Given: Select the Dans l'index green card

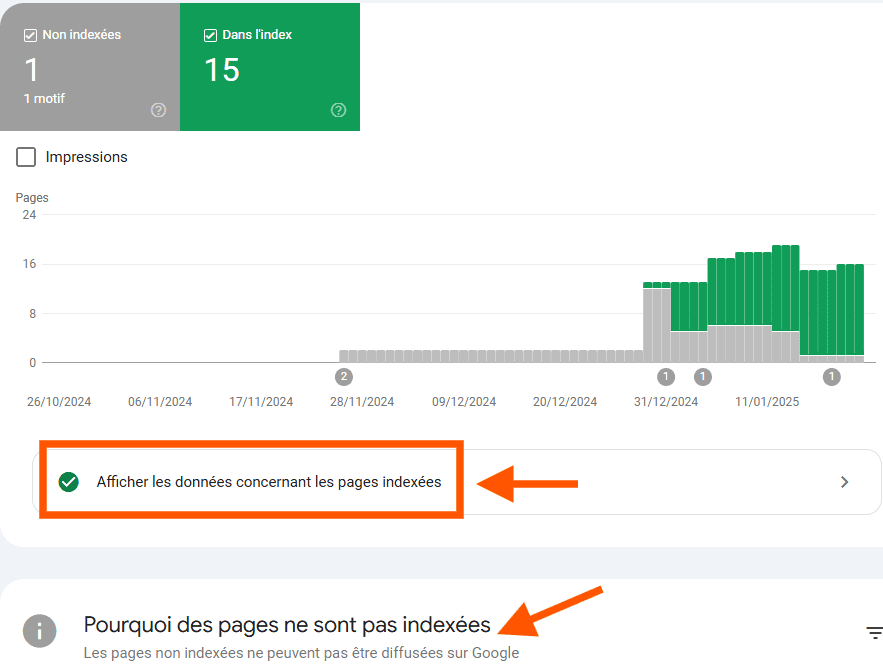Looking at the screenshot, I should [270, 67].
